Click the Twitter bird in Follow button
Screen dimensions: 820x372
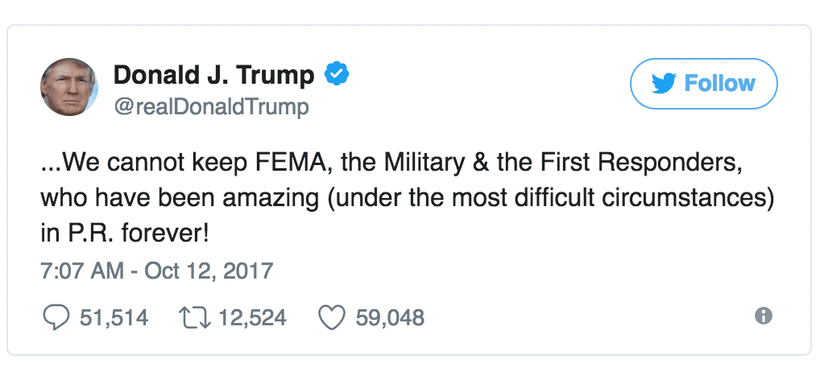coord(664,84)
